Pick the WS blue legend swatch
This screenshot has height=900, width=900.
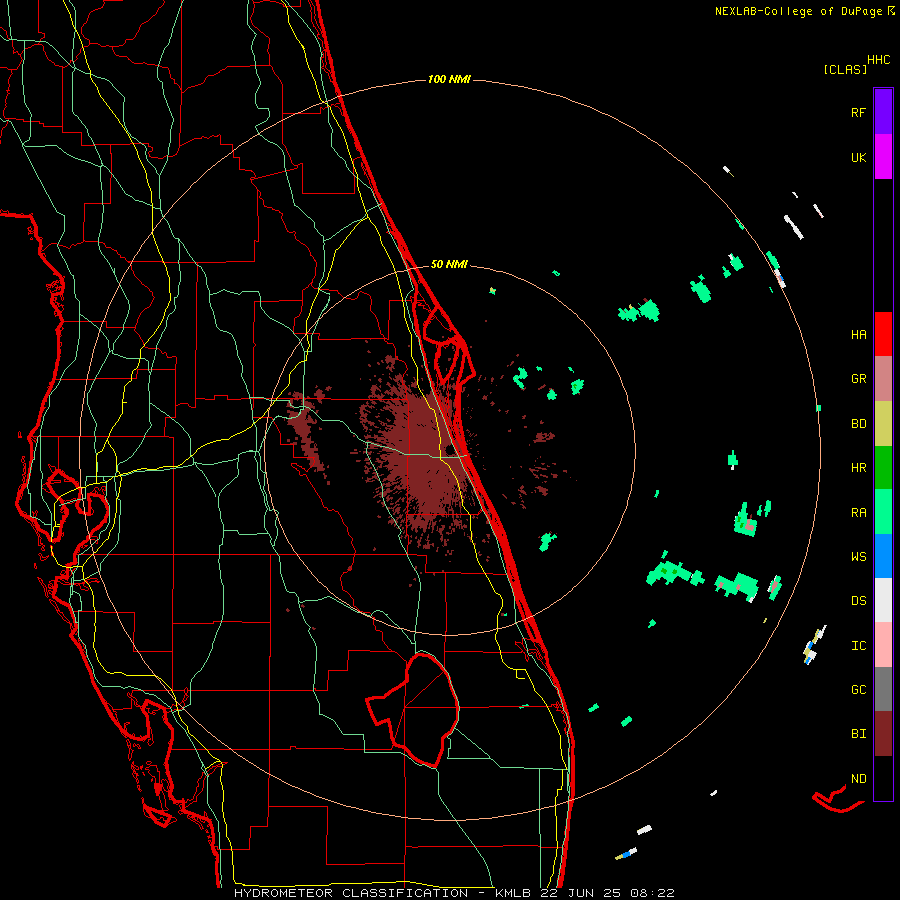tap(883, 556)
